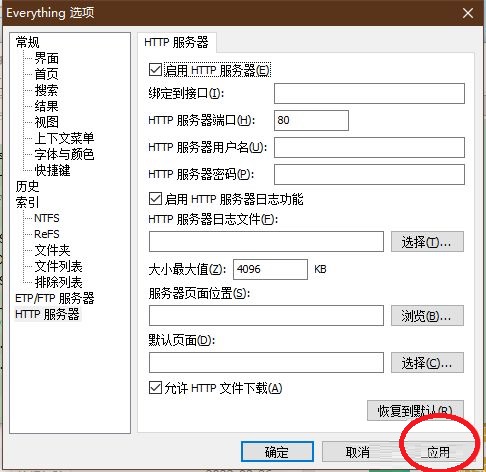Toggle 允许 HTTP 文件下载 checkbox
The height and width of the screenshot is (472, 486).
(155, 388)
